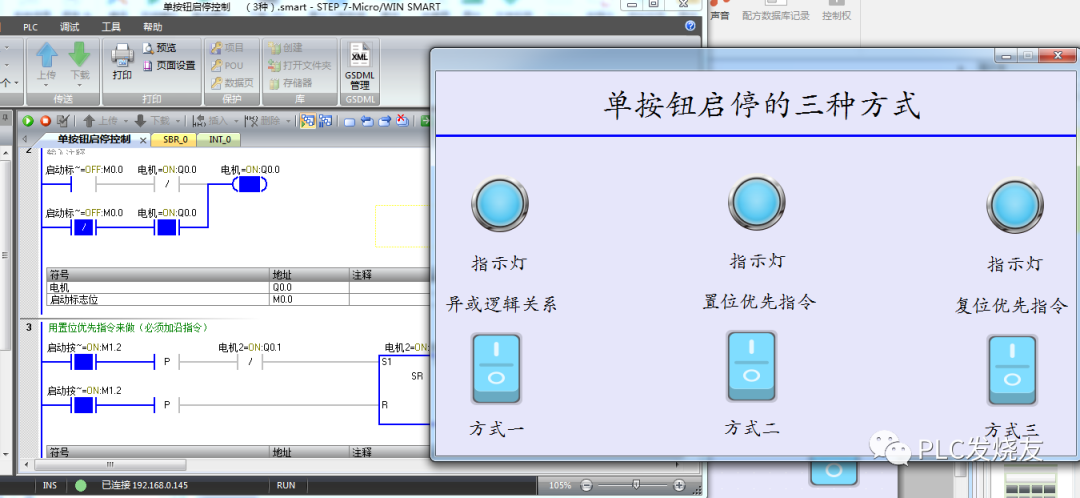Click the green RUN play icon

tap(28, 121)
